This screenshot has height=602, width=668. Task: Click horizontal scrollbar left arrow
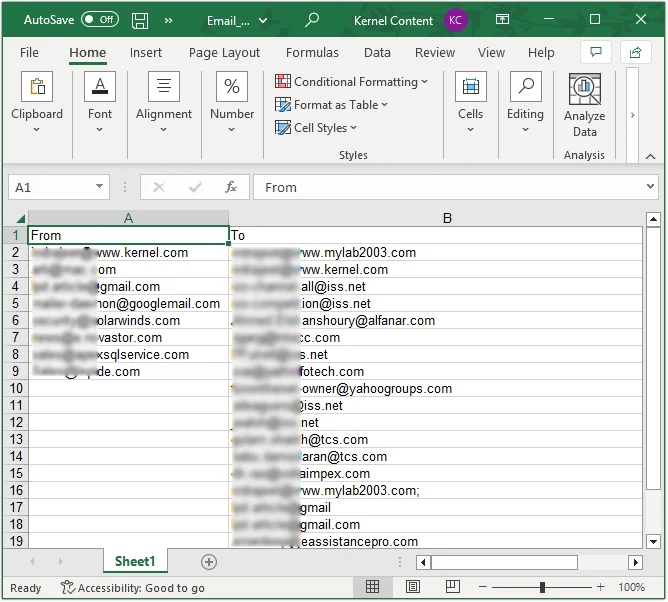pos(423,562)
